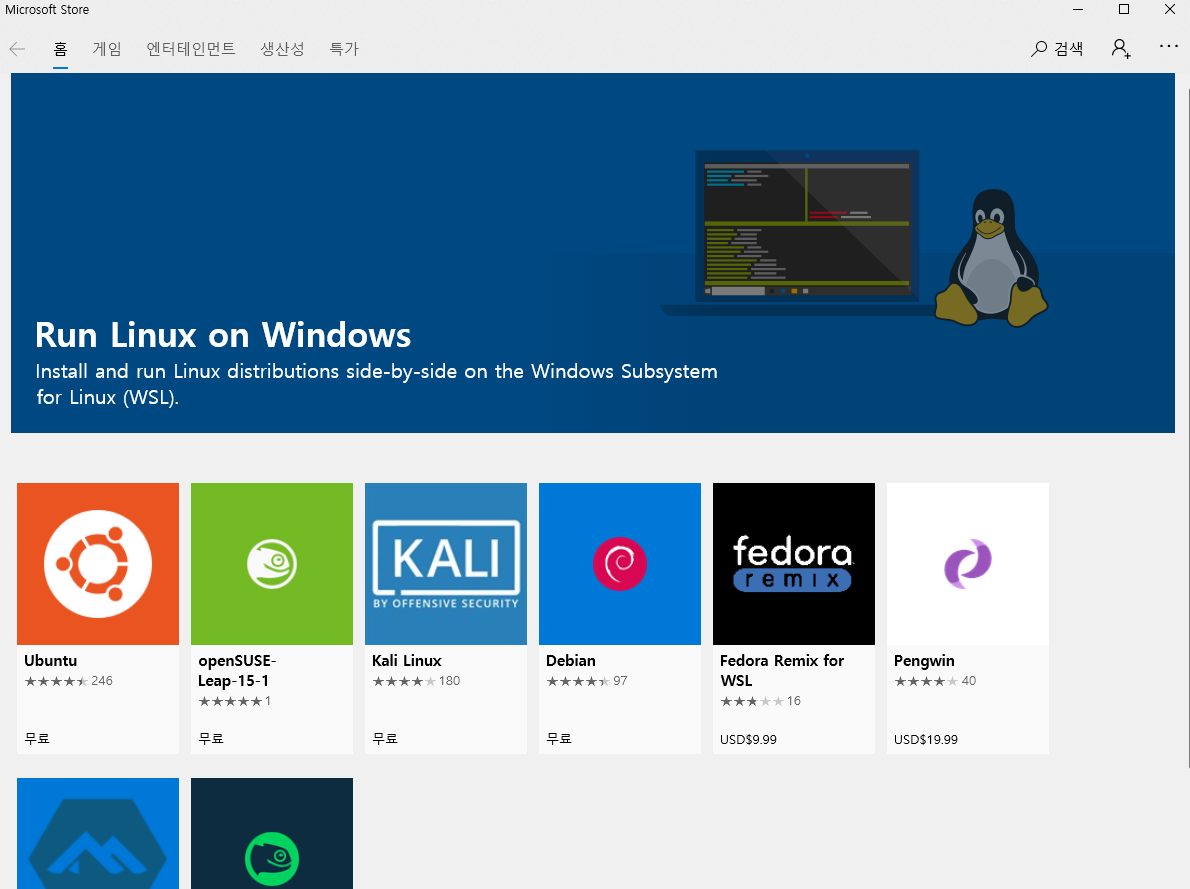The image size is (1190, 889).
Task: Click the openSUSE-Leap-15-1 title text
Action: pos(237,670)
